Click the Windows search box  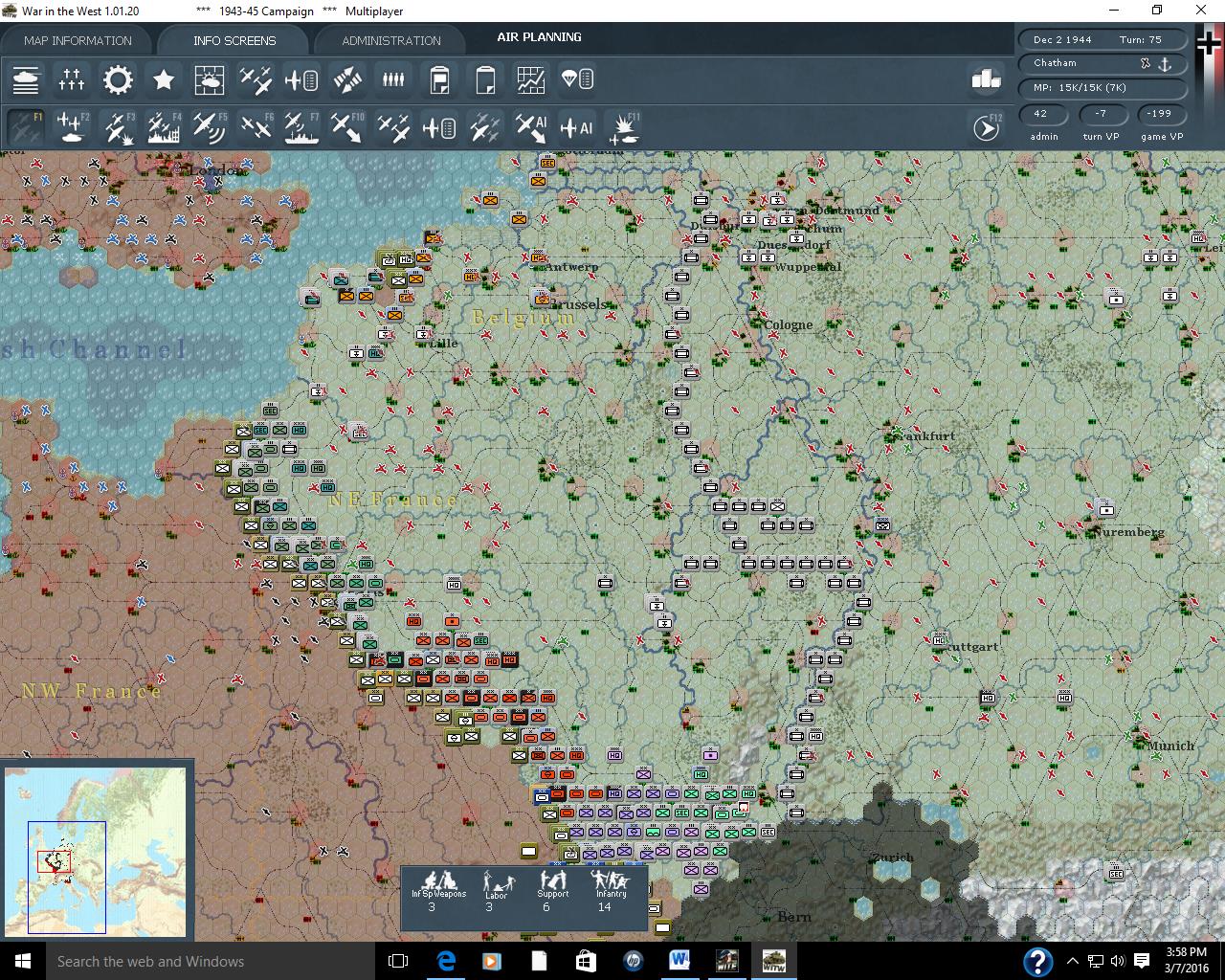pos(211,961)
